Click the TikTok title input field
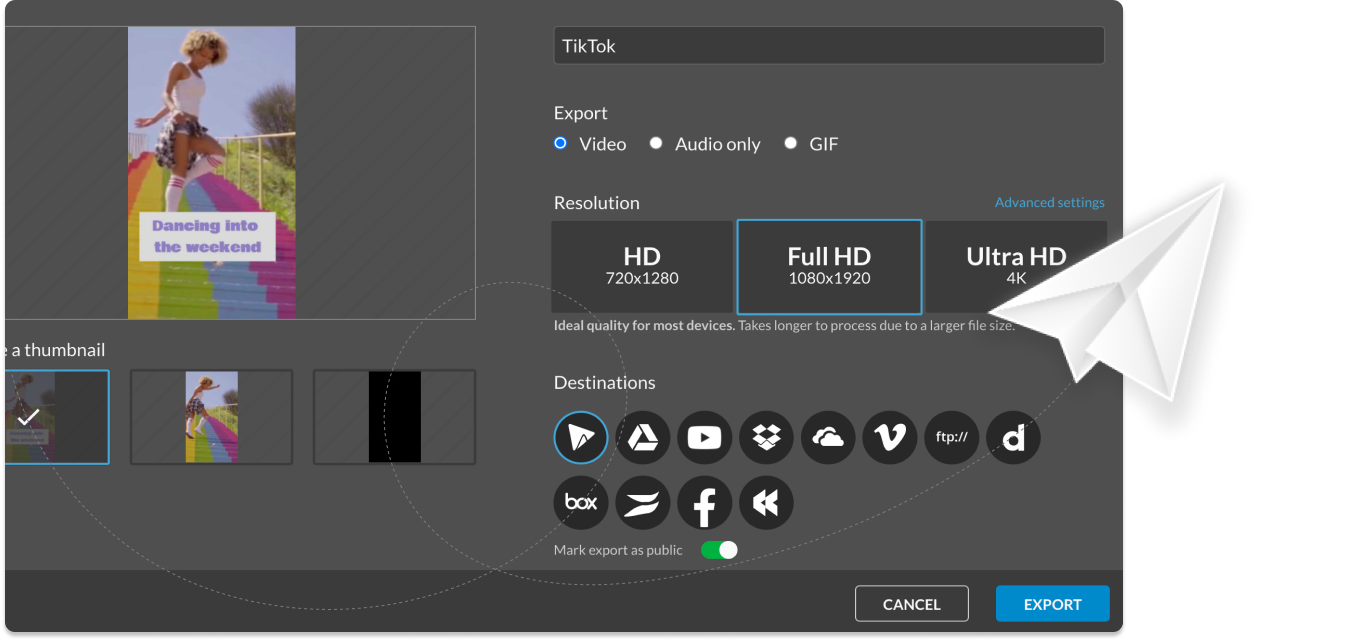This screenshot has width=1348, height=640. (828, 46)
